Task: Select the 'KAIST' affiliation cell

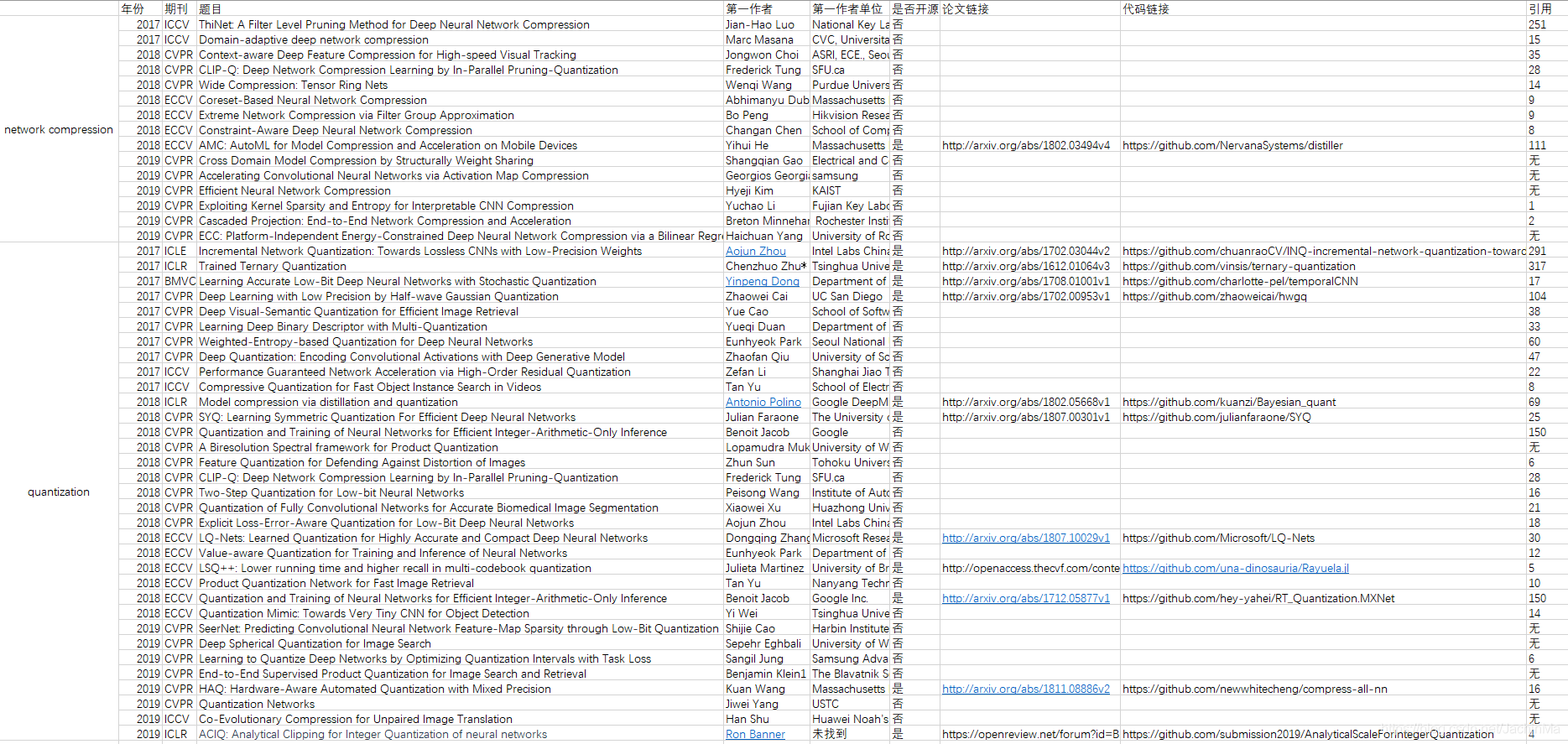Action: (x=849, y=190)
